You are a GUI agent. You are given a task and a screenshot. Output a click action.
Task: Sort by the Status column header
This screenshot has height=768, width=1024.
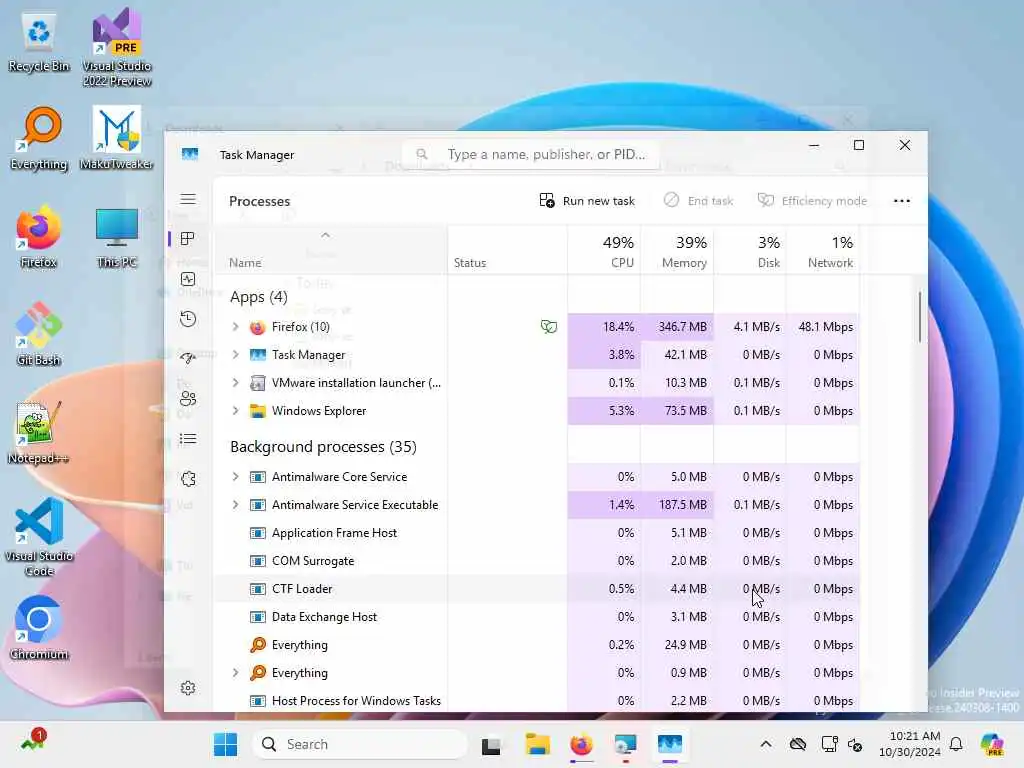pyautogui.click(x=507, y=251)
